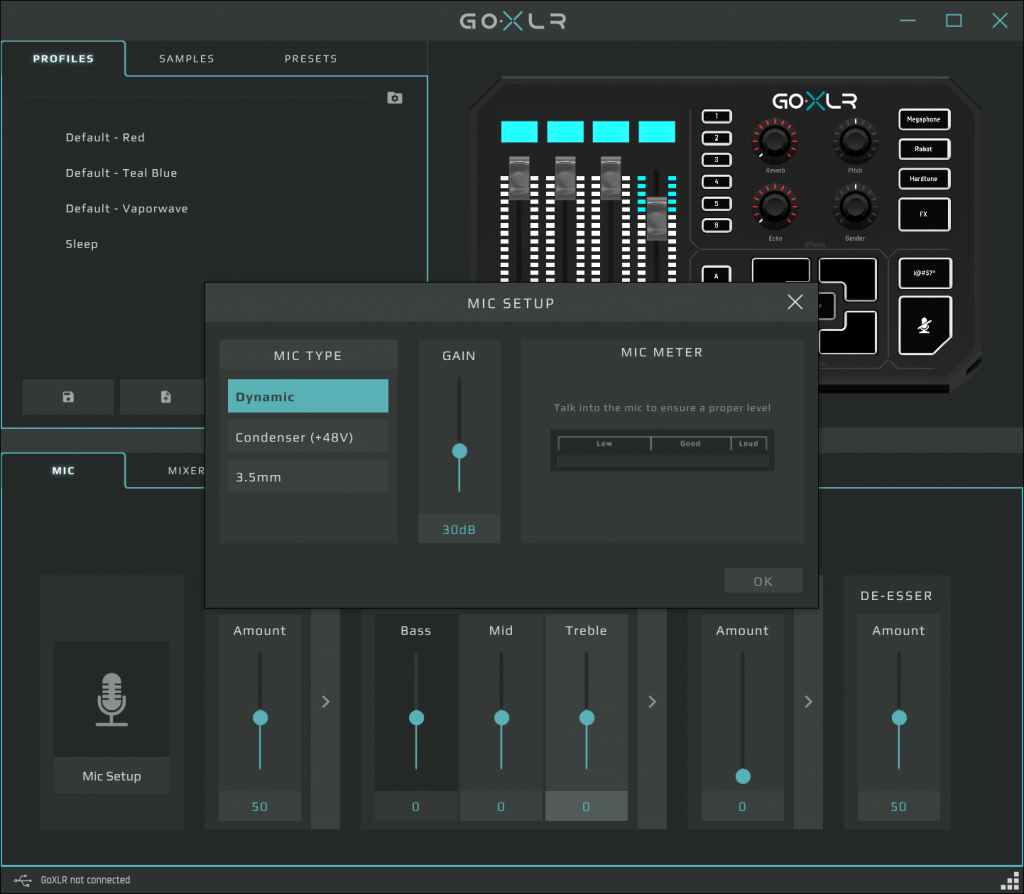Click the Echo knob on device

pyautogui.click(x=775, y=206)
